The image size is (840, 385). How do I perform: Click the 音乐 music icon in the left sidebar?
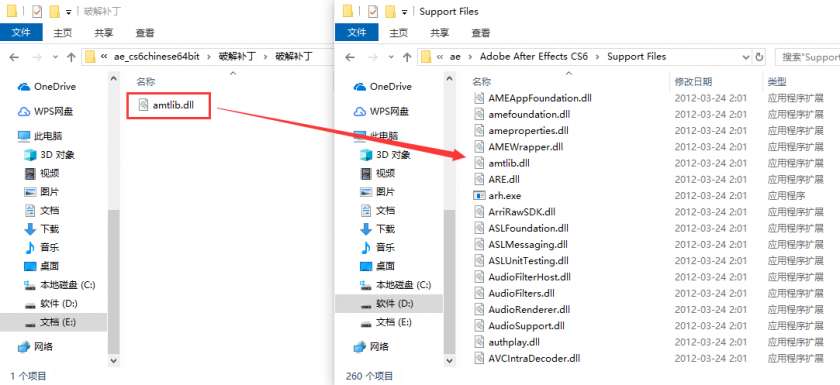tap(30, 247)
